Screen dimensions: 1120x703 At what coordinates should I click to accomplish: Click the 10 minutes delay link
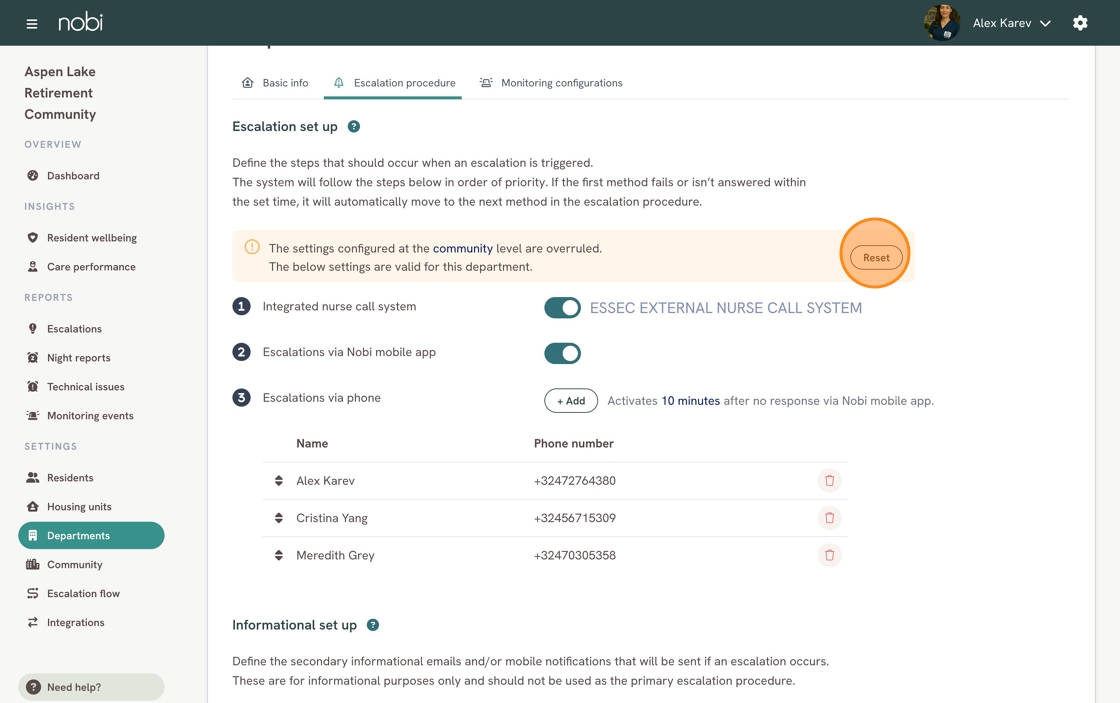click(691, 401)
